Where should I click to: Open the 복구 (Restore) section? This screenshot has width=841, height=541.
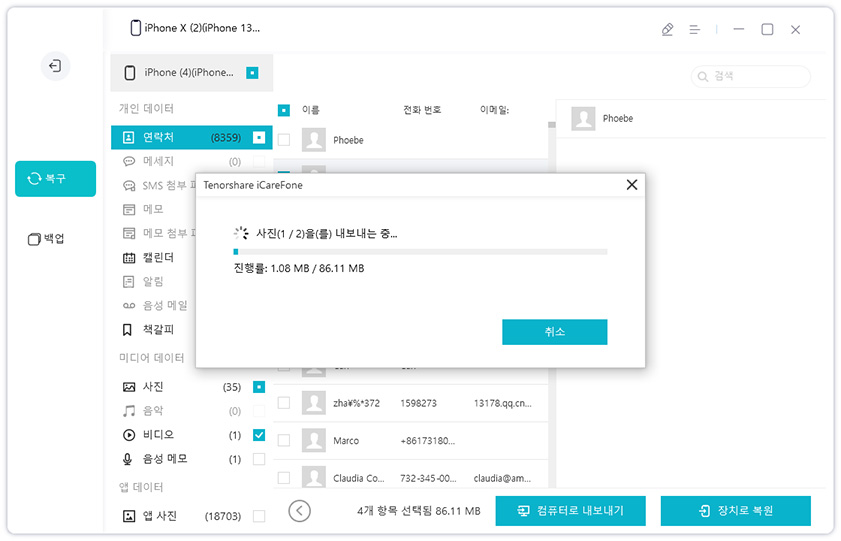pos(55,179)
